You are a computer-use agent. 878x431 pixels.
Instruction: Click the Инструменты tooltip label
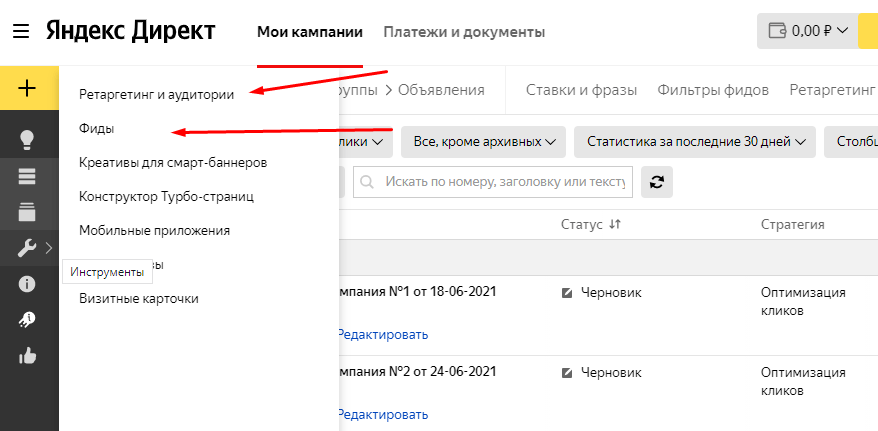point(107,273)
